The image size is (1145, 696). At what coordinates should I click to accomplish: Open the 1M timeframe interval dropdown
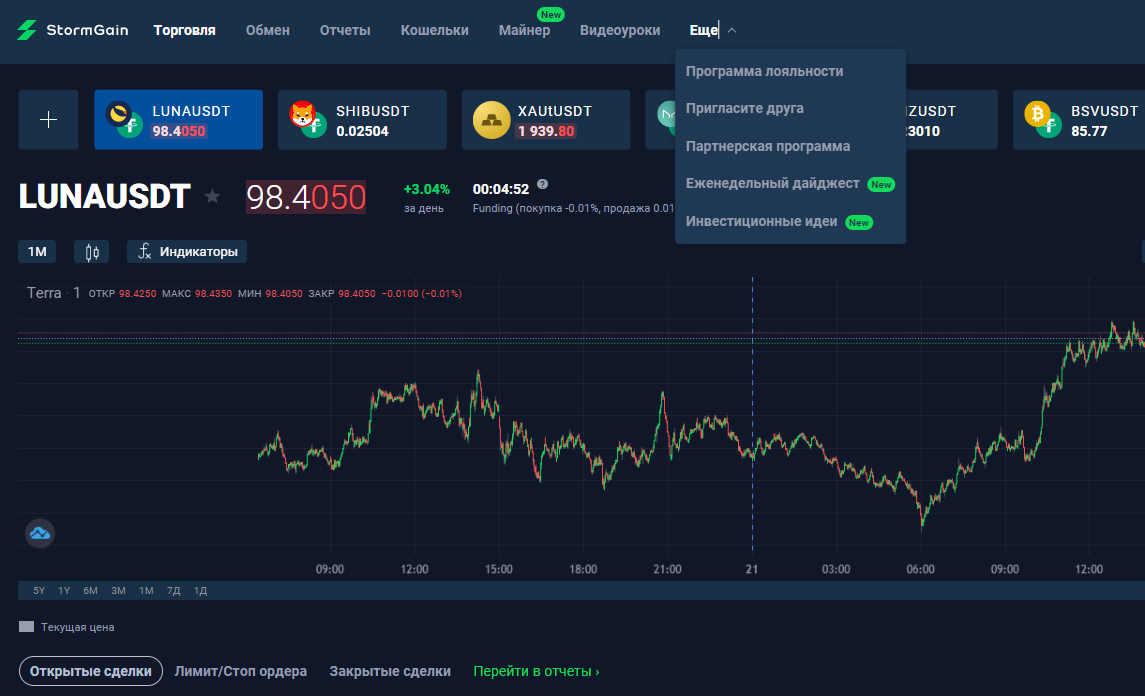pos(37,252)
